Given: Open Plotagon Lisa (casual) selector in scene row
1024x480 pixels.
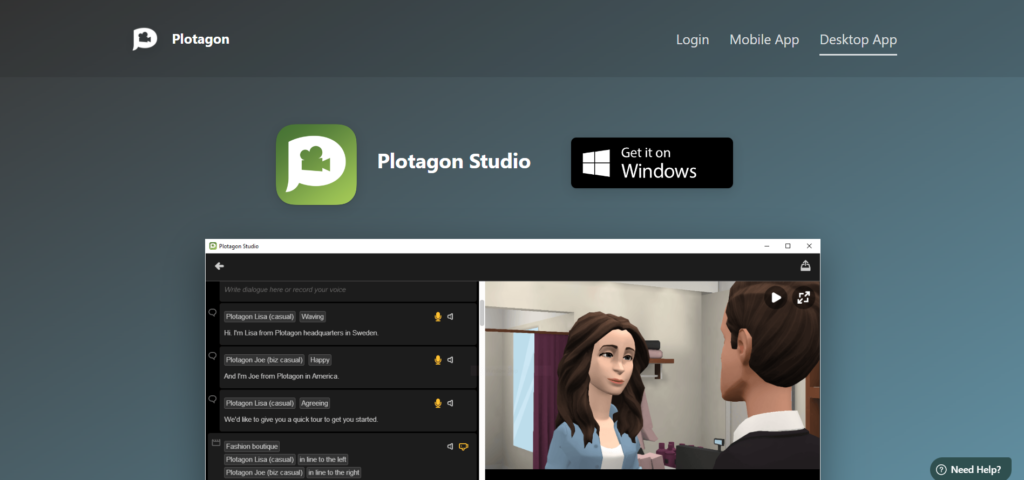Looking at the screenshot, I should pyautogui.click(x=260, y=459).
